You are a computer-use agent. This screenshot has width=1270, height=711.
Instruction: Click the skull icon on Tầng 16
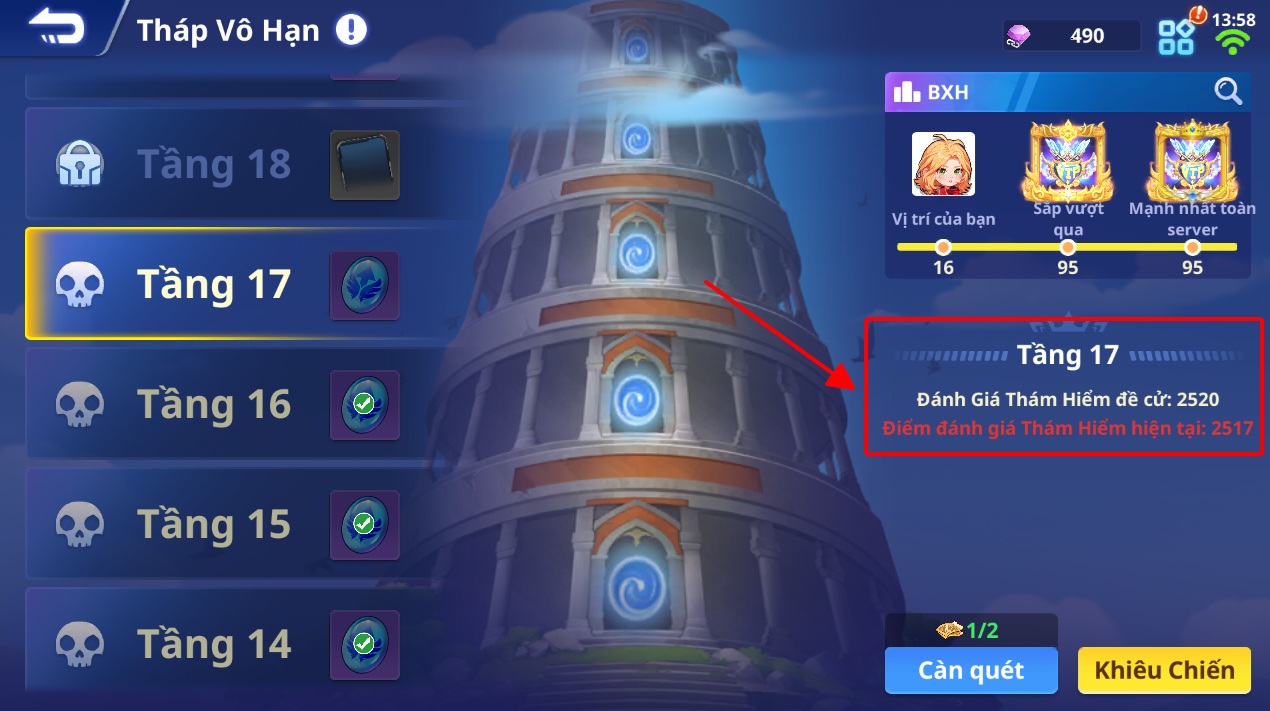[x=79, y=404]
